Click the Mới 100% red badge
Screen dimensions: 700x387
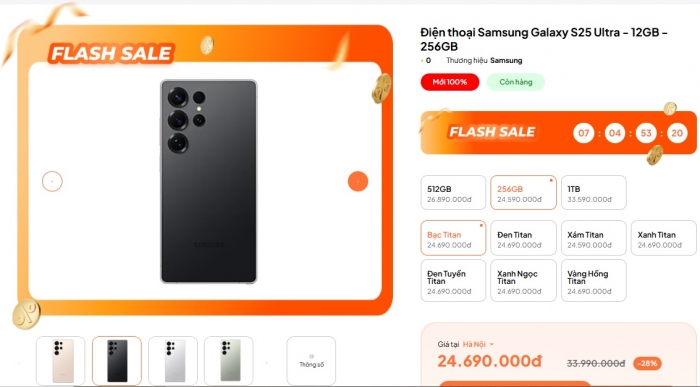(x=450, y=82)
